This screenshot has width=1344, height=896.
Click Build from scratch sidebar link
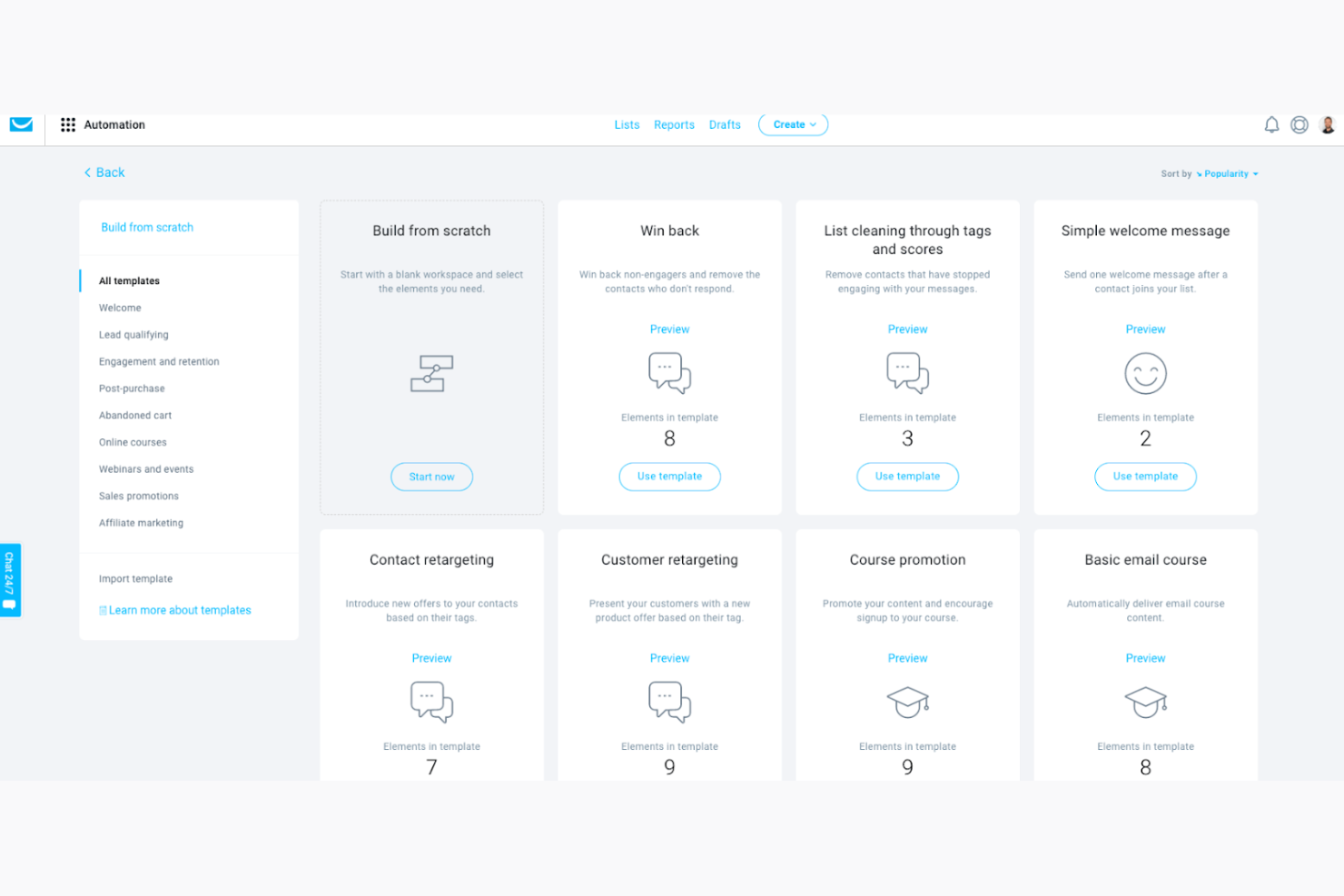coord(147,228)
